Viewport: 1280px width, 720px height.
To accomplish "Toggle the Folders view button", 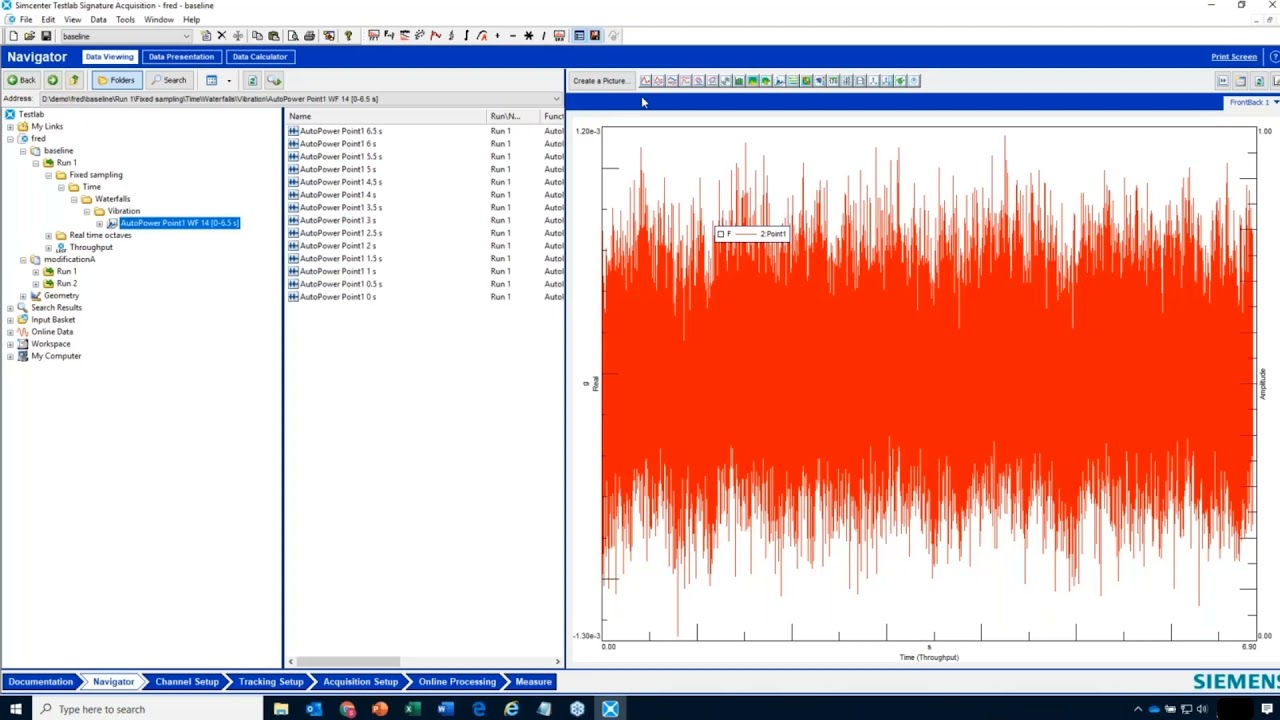I will pos(116,80).
